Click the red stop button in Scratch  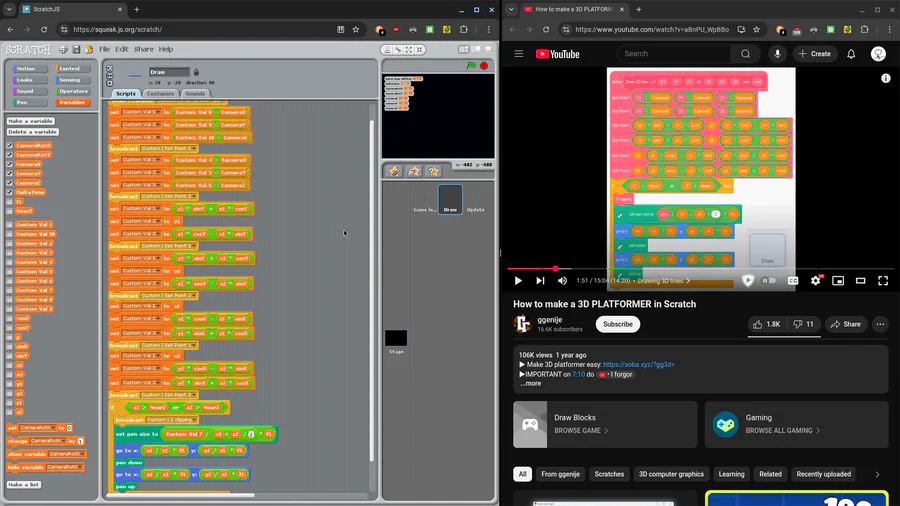tap(484, 66)
